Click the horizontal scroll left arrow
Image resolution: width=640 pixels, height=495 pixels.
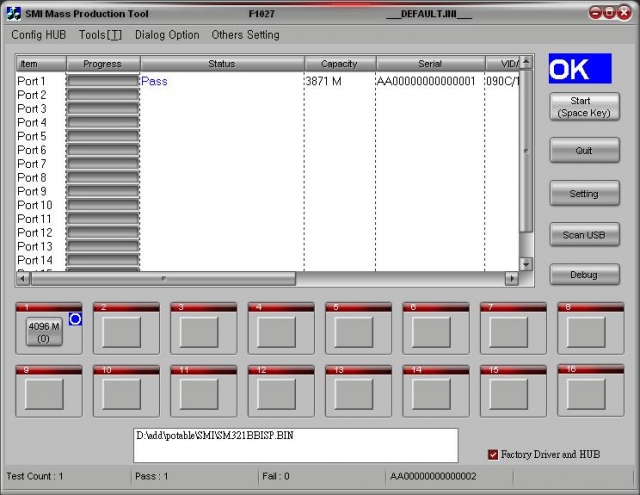pyautogui.click(x=23, y=279)
